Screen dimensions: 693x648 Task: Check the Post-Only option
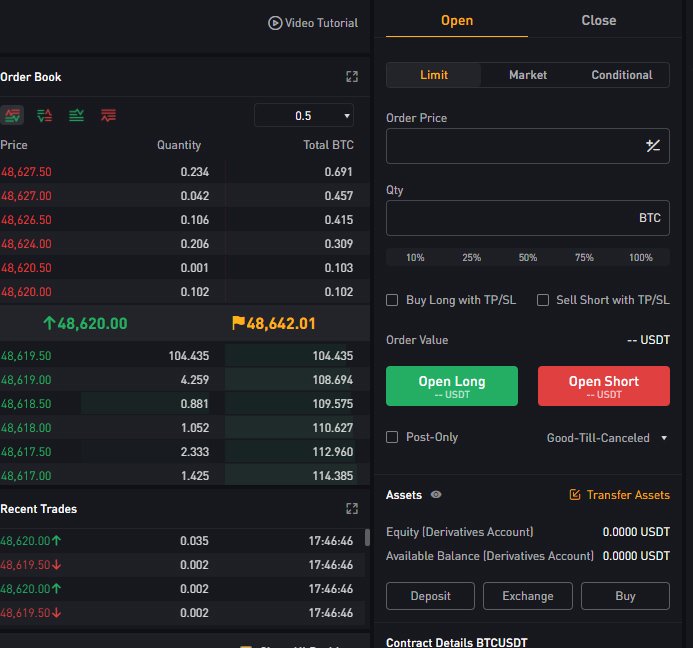(x=392, y=437)
